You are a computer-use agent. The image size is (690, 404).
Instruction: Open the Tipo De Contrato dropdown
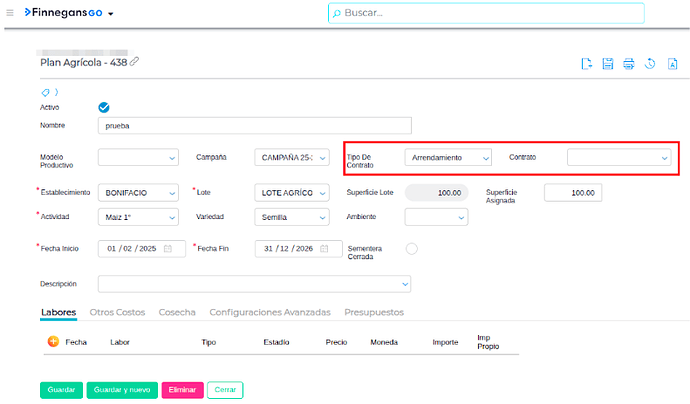(448, 158)
